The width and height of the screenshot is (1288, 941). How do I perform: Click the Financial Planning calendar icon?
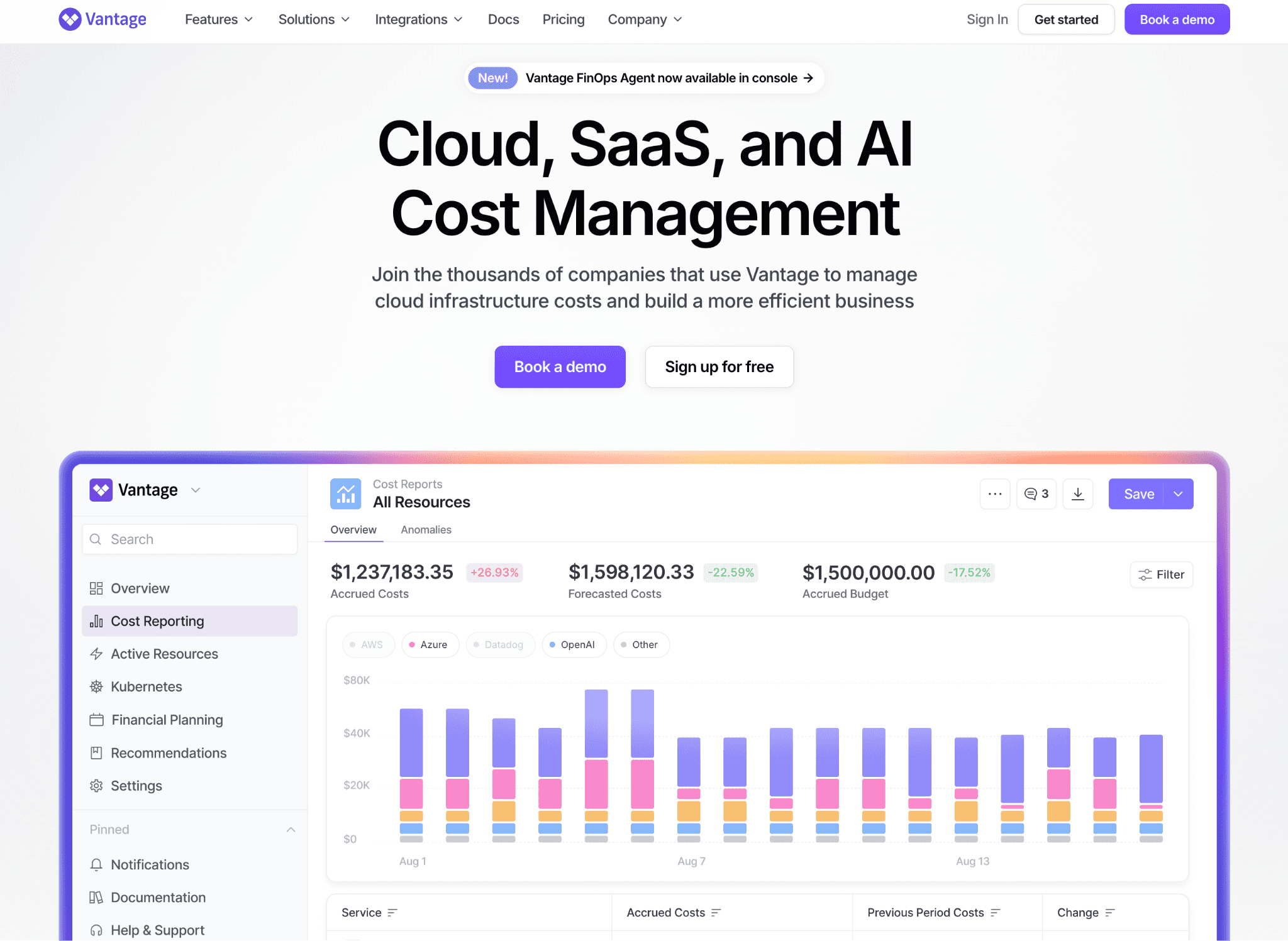click(96, 720)
